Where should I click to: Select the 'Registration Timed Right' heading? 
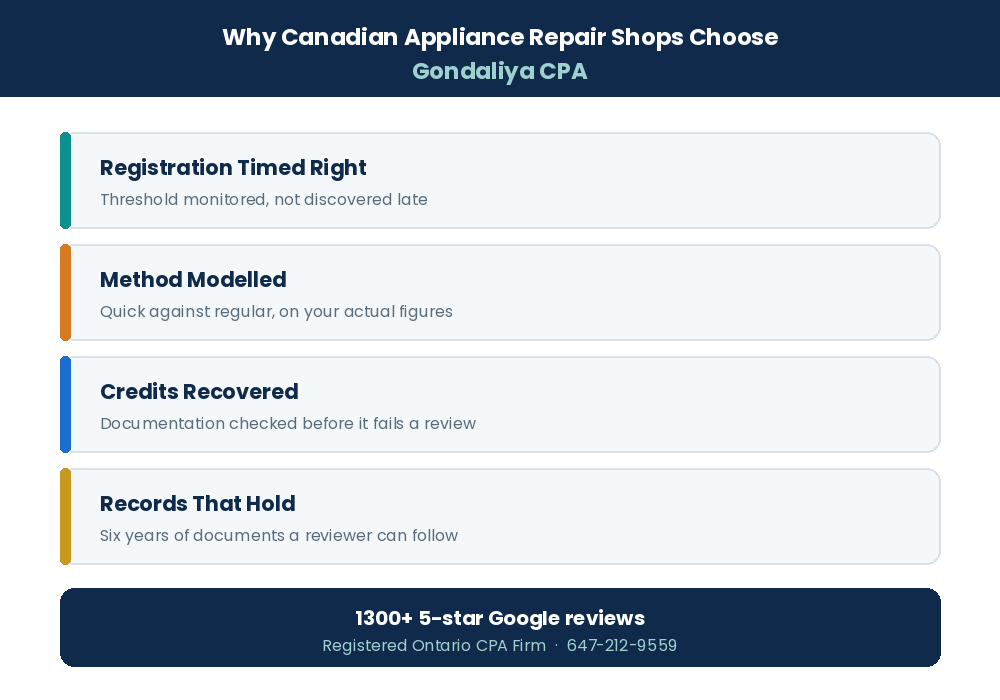233,168
